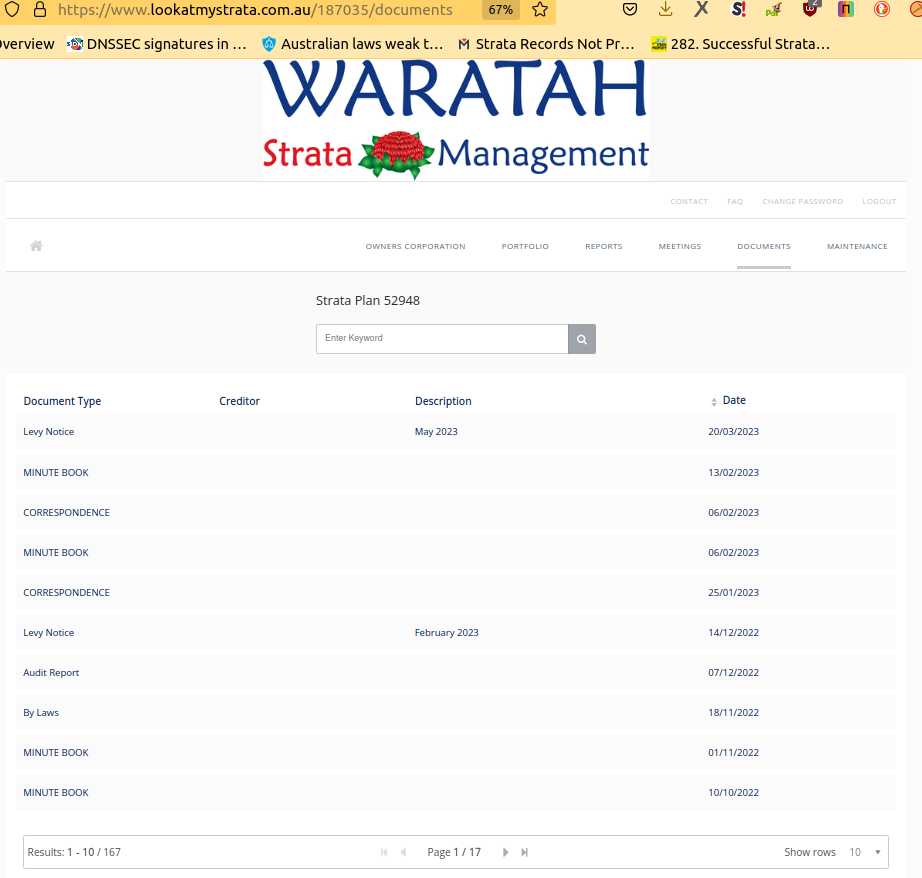Open the Portfolio menu
The image size is (922, 878).
(525, 246)
